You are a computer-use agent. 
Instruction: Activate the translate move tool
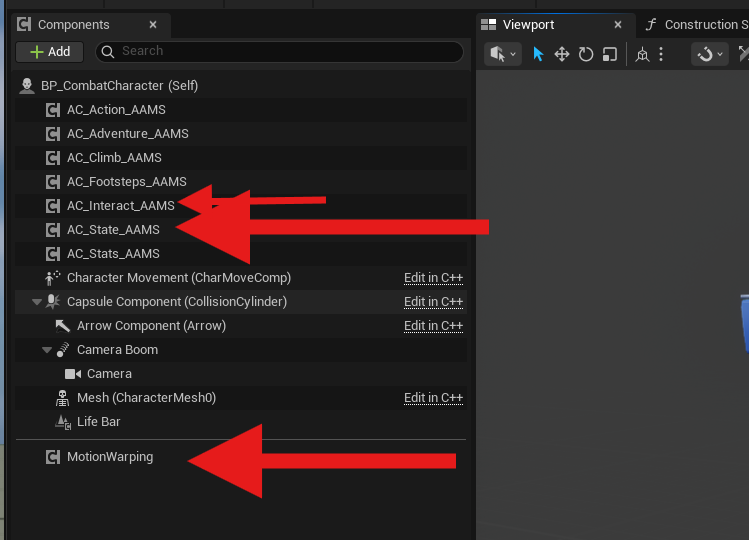point(562,54)
